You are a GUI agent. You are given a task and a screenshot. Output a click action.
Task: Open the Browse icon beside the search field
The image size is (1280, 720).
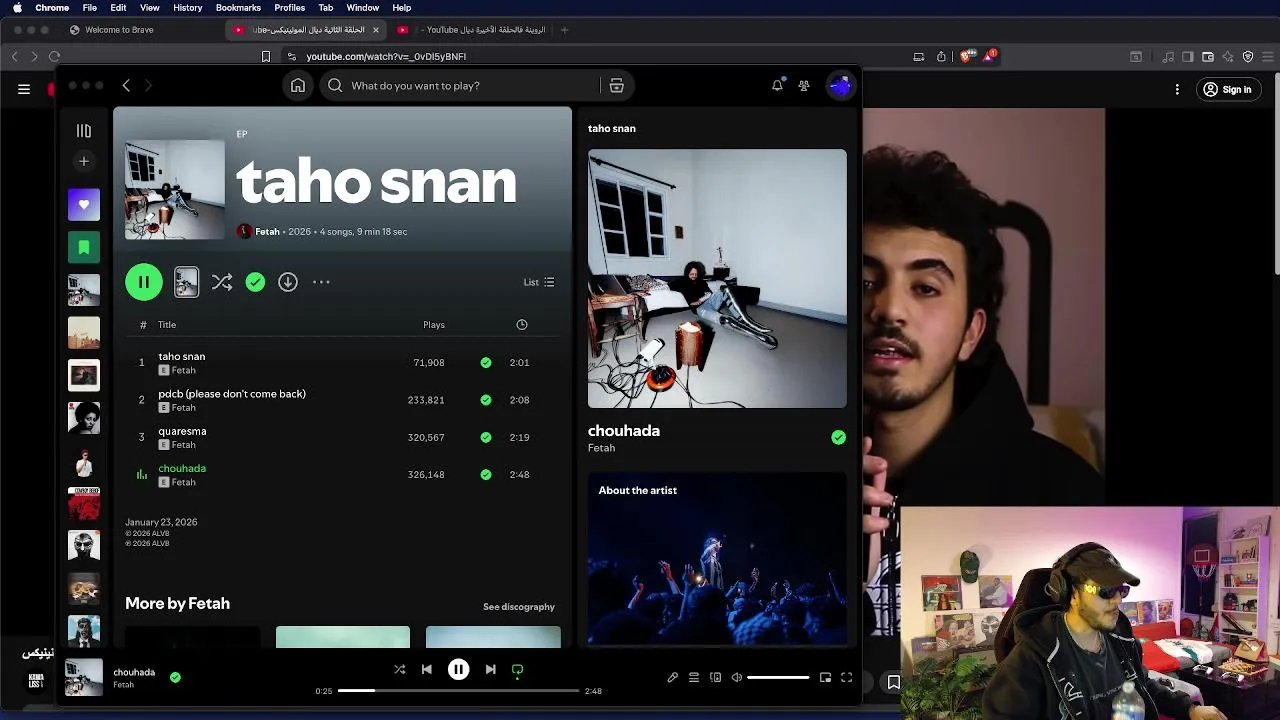[x=616, y=86]
